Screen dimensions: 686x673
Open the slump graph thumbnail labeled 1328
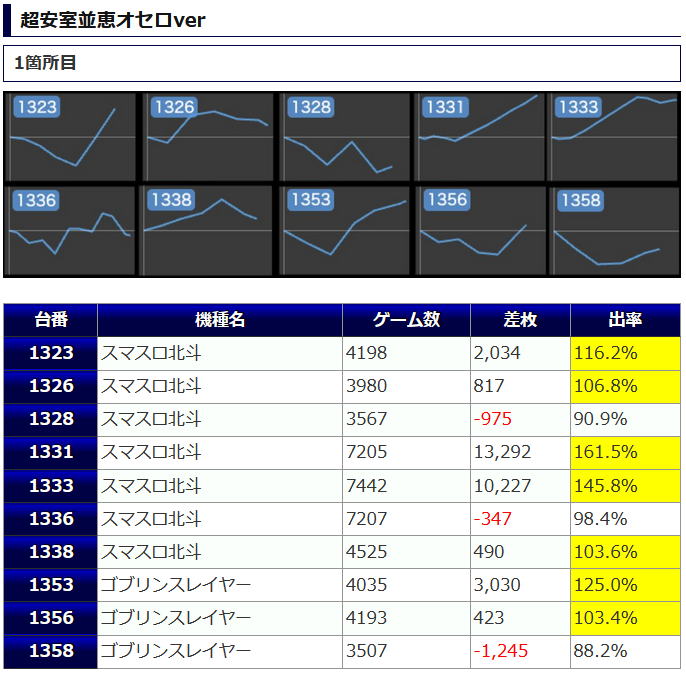point(346,137)
